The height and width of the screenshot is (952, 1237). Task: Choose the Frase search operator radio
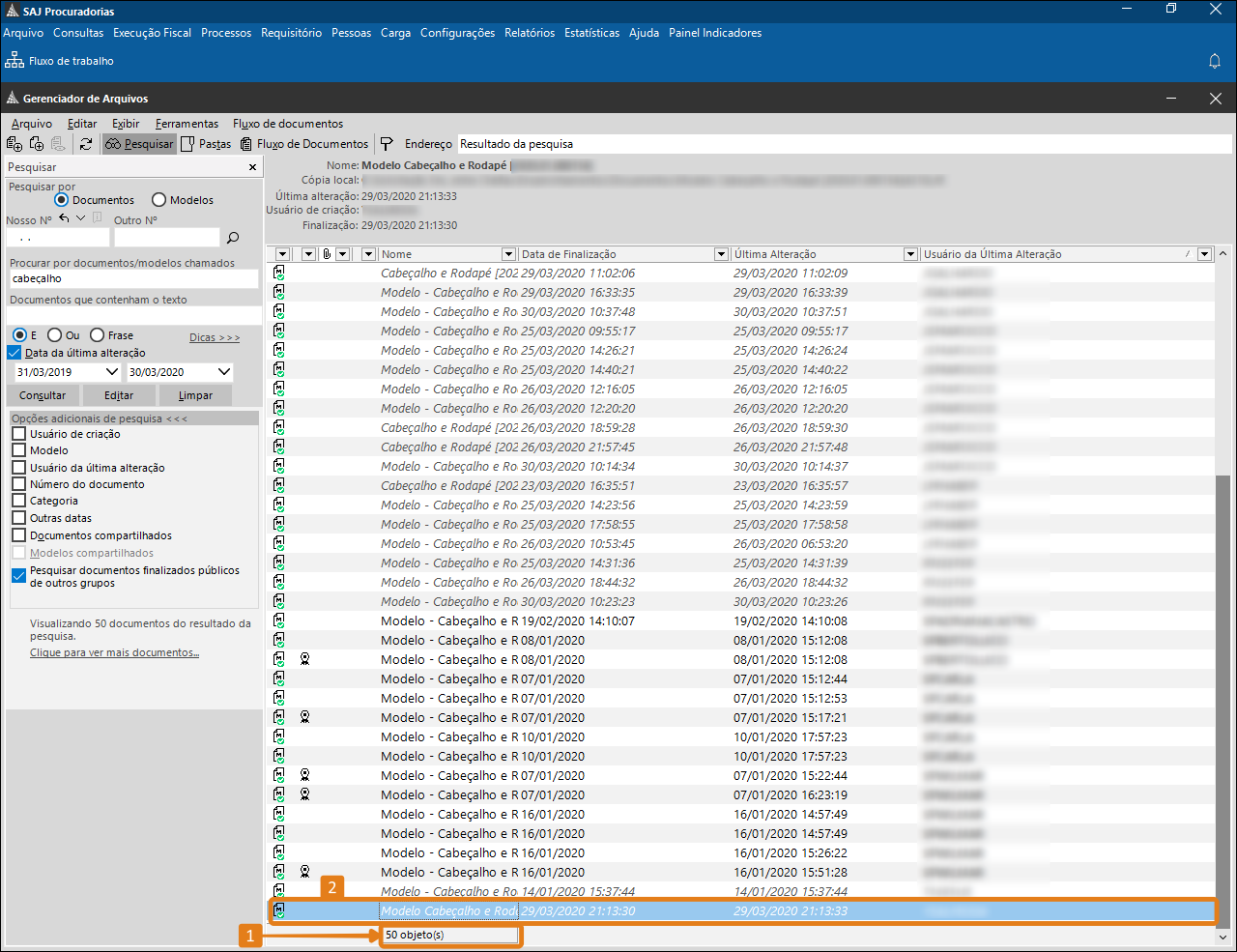click(x=97, y=335)
